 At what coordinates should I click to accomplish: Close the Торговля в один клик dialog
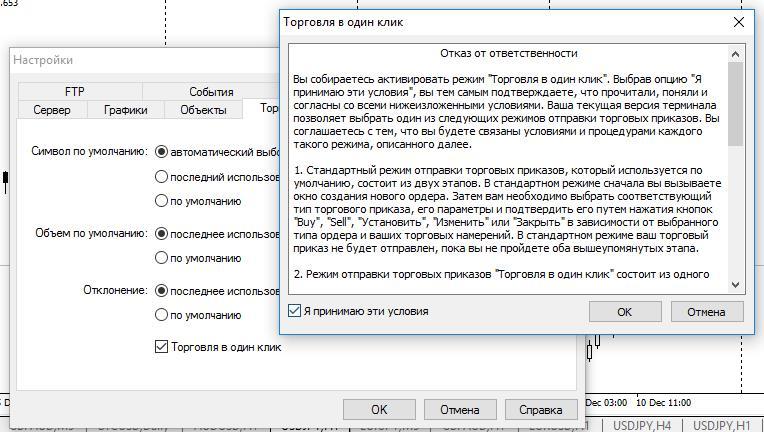pos(739,21)
